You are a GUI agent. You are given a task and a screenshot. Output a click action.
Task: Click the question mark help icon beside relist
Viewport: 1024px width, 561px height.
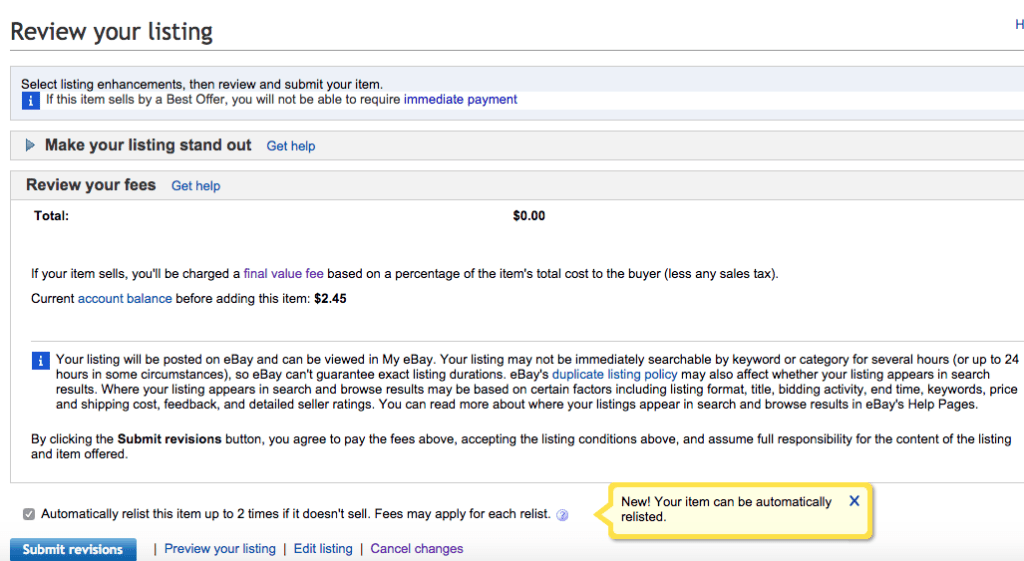point(562,515)
